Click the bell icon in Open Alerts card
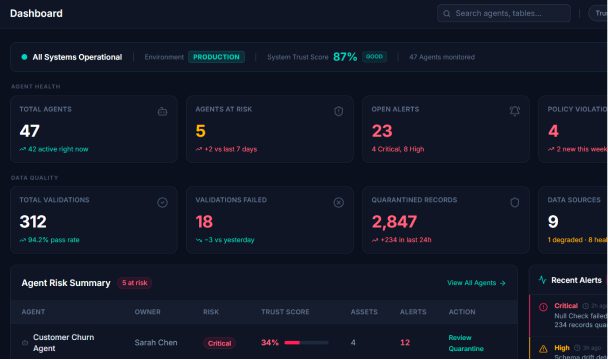The height and width of the screenshot is (360, 608). point(515,111)
